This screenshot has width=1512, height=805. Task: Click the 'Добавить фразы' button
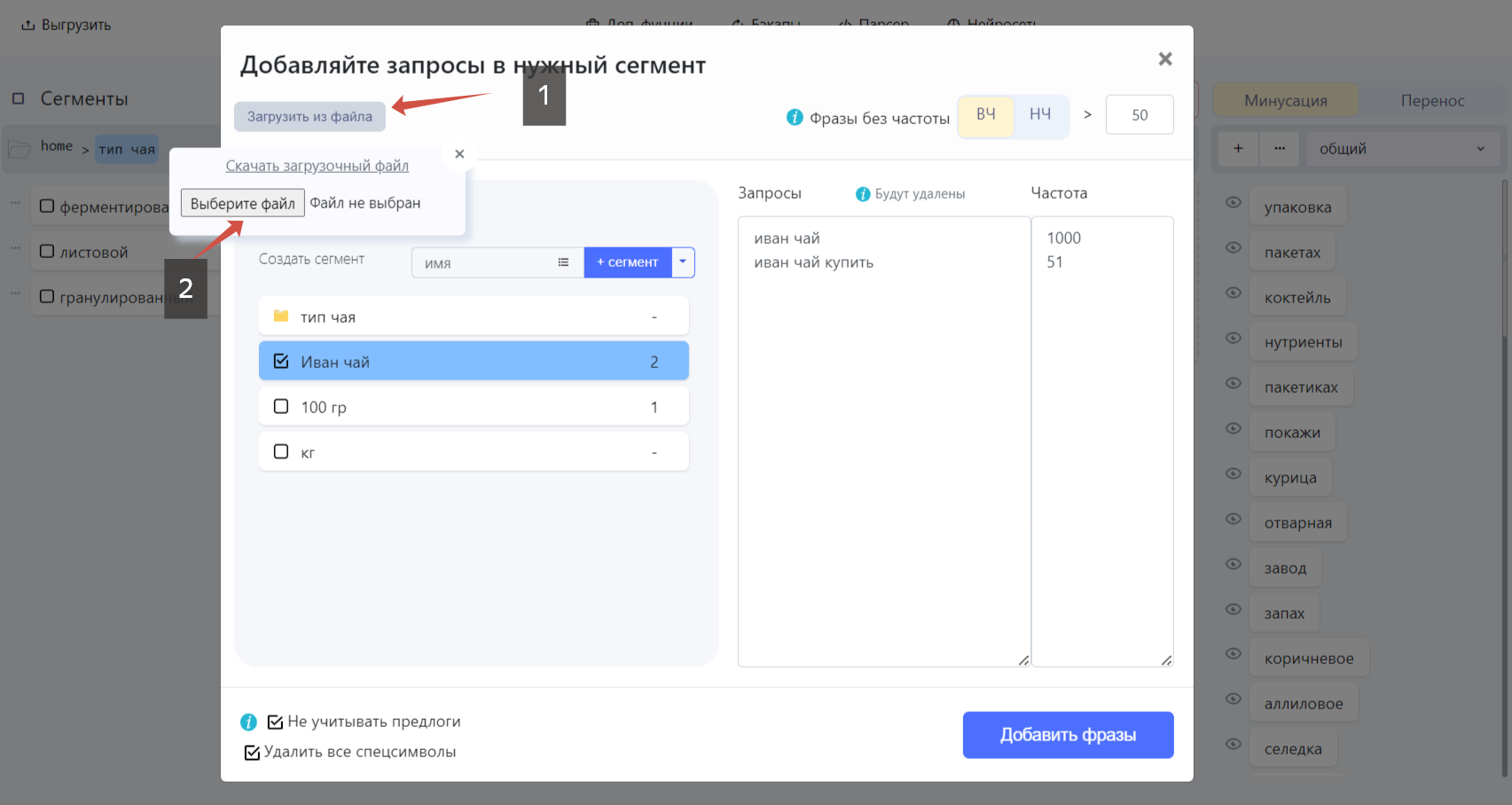pos(1068,735)
